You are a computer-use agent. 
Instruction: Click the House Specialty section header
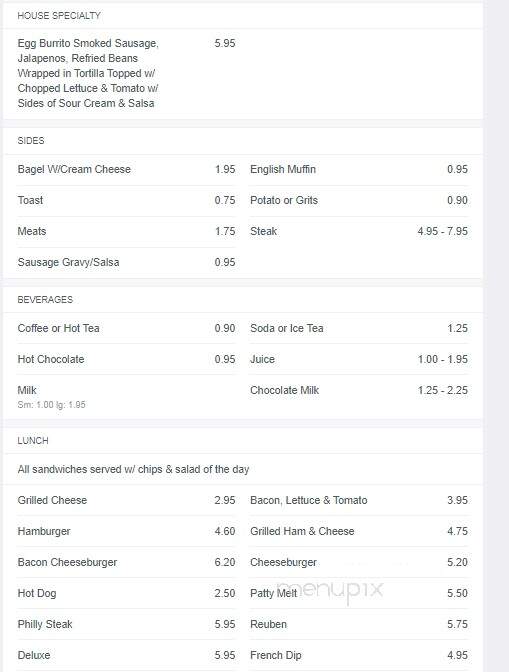(x=59, y=16)
